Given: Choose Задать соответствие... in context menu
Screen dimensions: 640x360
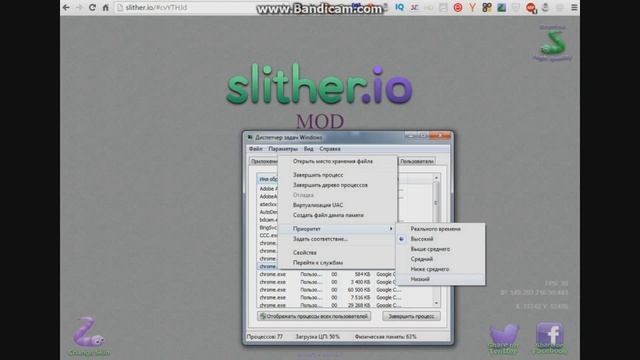Looking at the screenshot, I should point(337,239).
